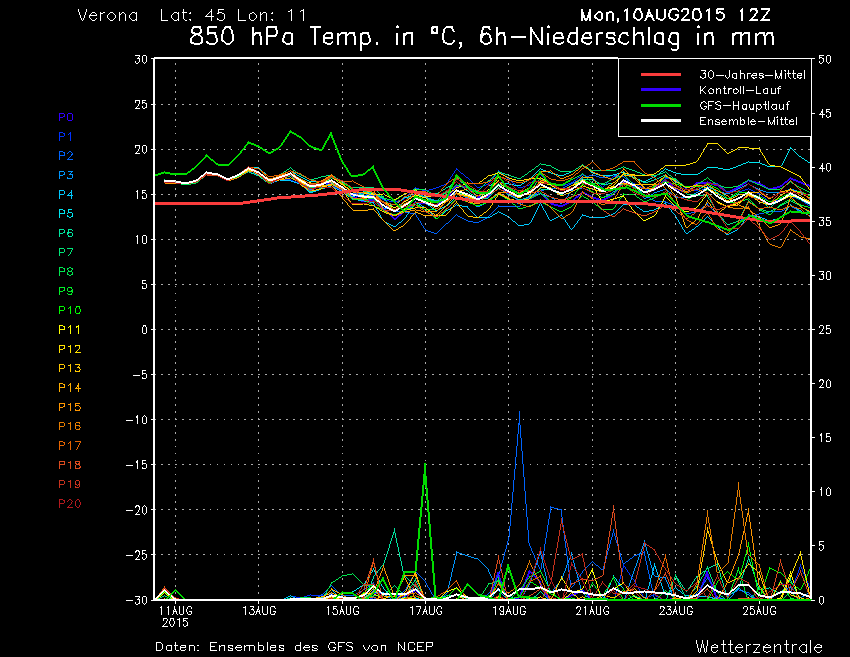Click the P9 member label
Screen dimensions: 850x657
[x=66, y=291]
